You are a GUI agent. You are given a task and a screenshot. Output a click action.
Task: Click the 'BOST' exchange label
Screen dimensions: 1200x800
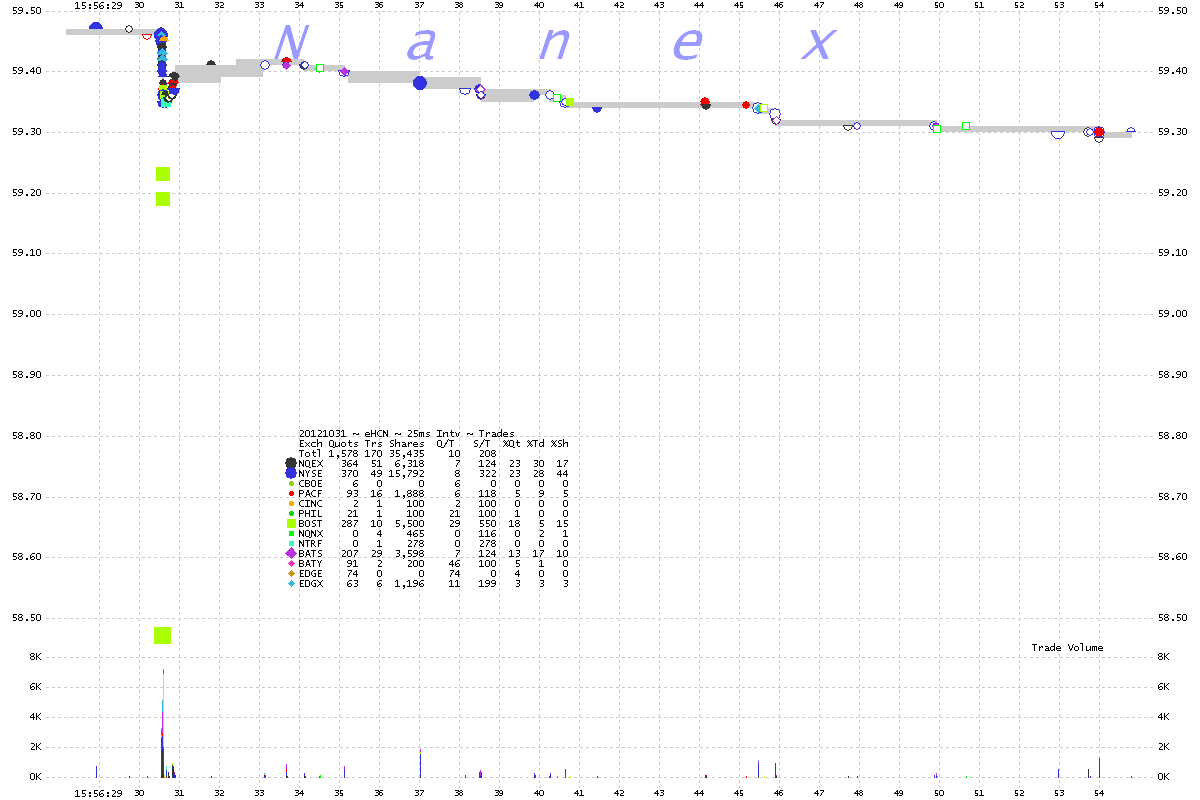coord(311,523)
